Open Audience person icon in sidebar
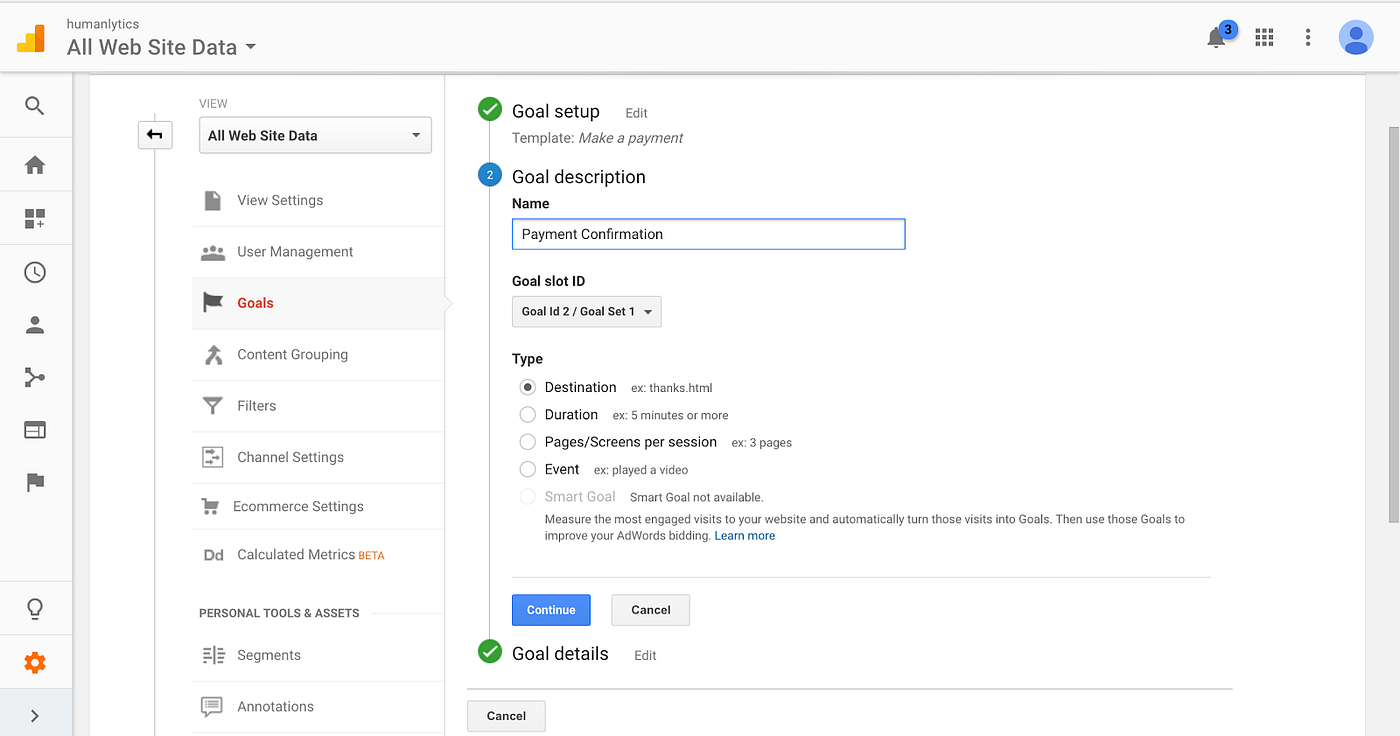This screenshot has width=1400, height=736. point(35,325)
